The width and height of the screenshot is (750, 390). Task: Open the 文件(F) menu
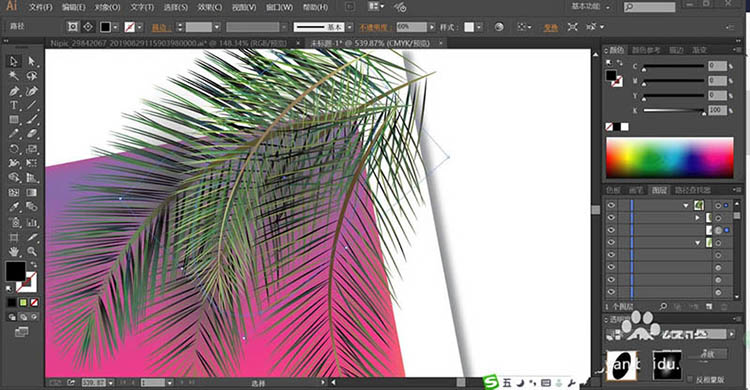pos(40,7)
